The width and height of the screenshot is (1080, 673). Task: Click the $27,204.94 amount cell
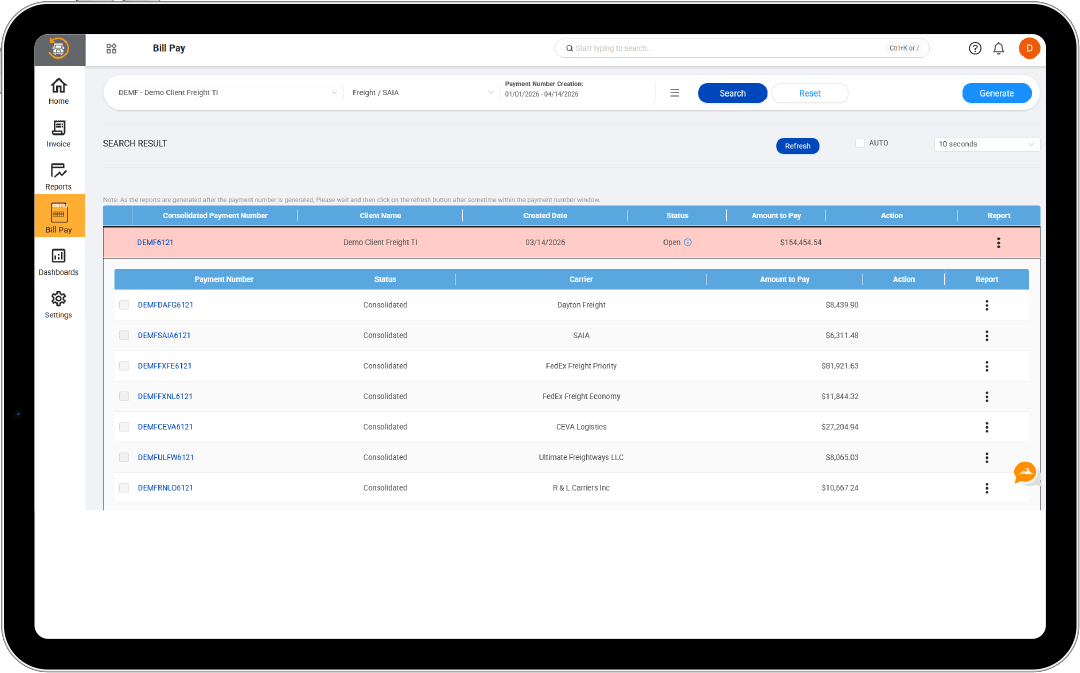coord(840,427)
